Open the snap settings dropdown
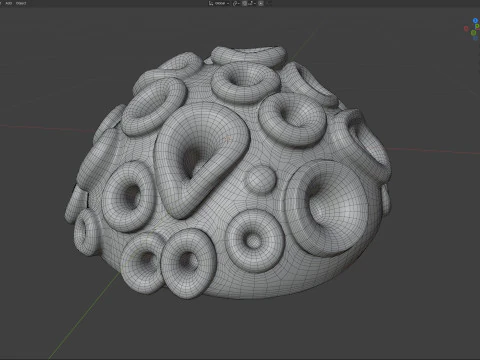This screenshot has width=480, height=360. (252, 3)
